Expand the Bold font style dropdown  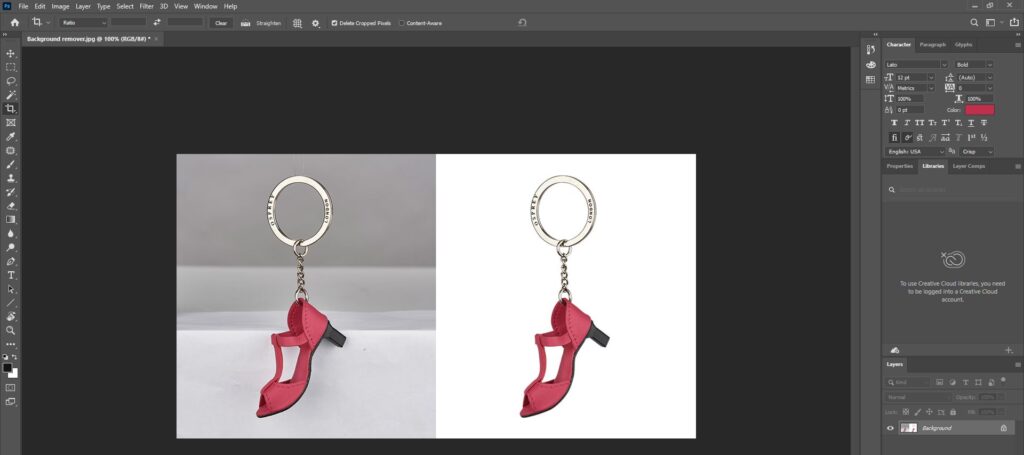click(x=973, y=65)
